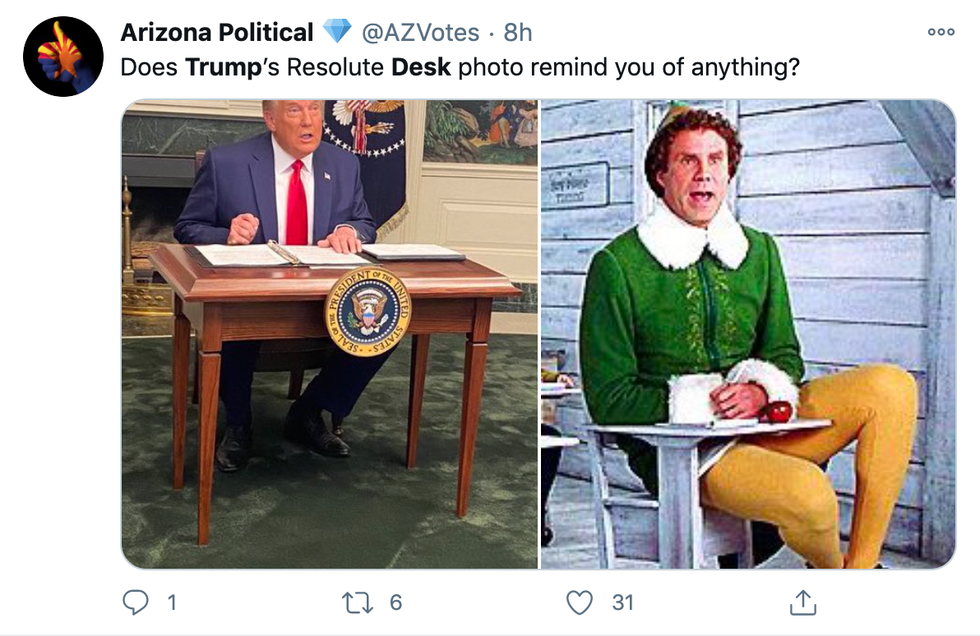Like the tweet with the heart icon
Viewport: 980px width, 636px height.
click(x=579, y=602)
